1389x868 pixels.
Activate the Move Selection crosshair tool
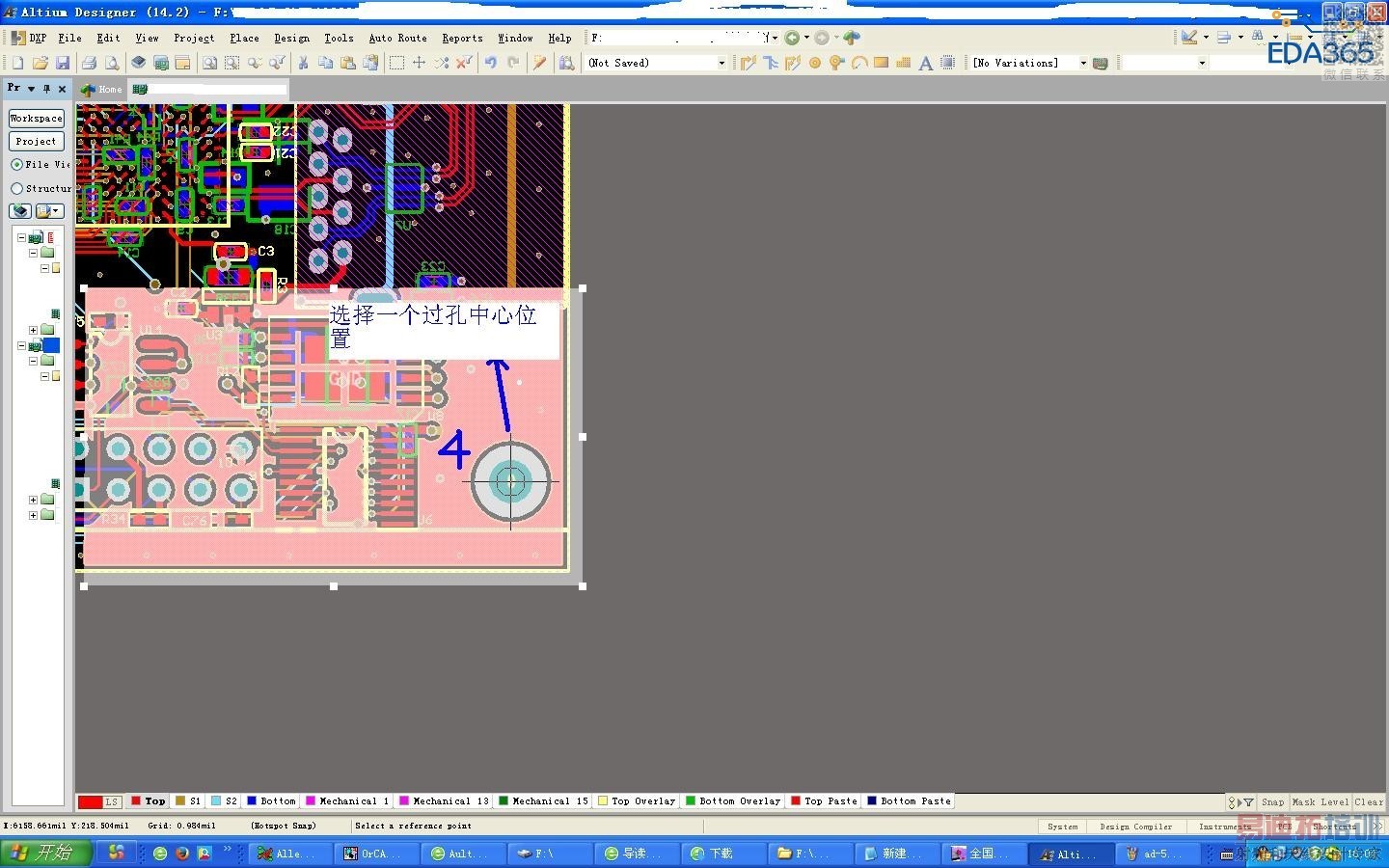[419, 63]
